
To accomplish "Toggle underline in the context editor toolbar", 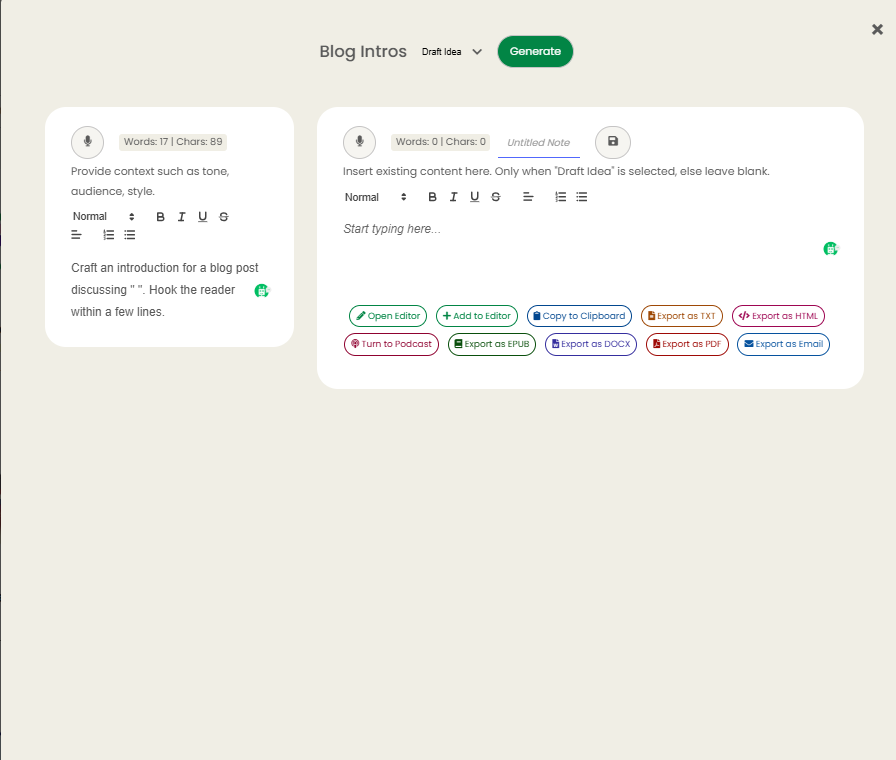I will (202, 217).
